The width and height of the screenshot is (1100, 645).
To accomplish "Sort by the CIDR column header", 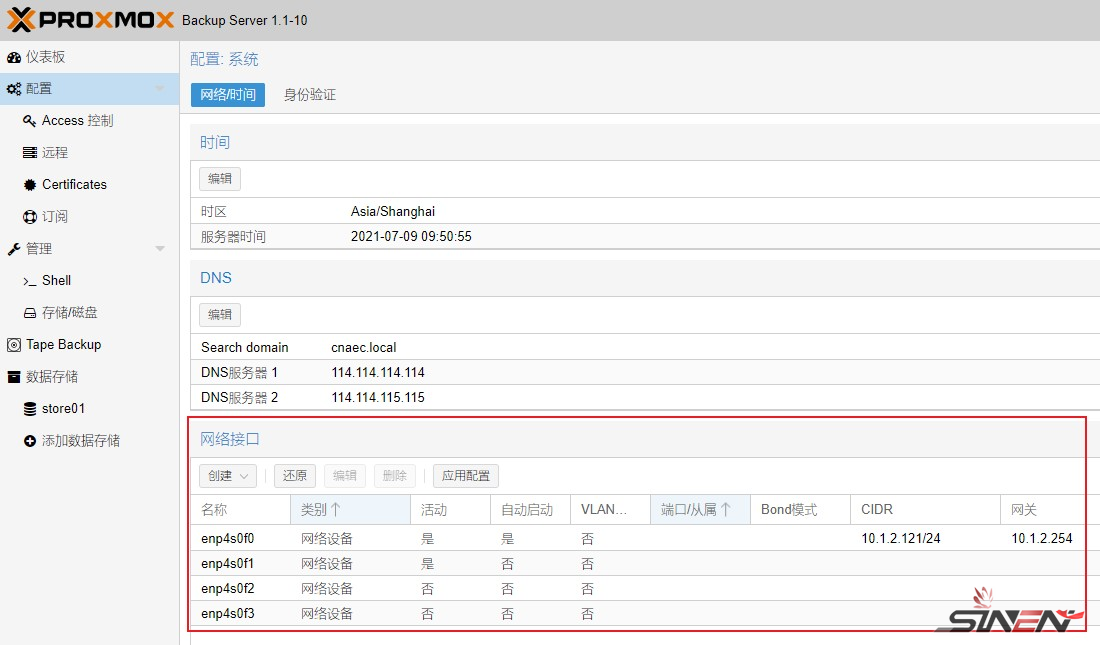I will (x=925, y=510).
